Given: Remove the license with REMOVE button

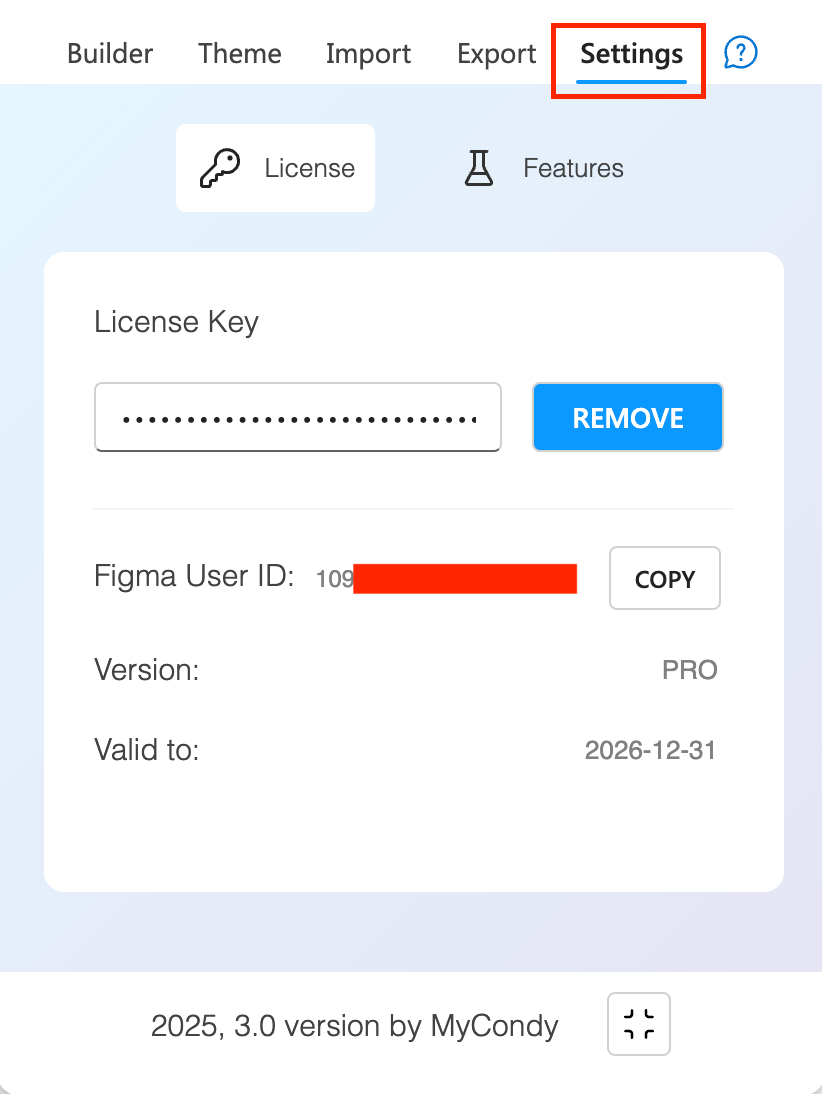Looking at the screenshot, I should coord(628,417).
